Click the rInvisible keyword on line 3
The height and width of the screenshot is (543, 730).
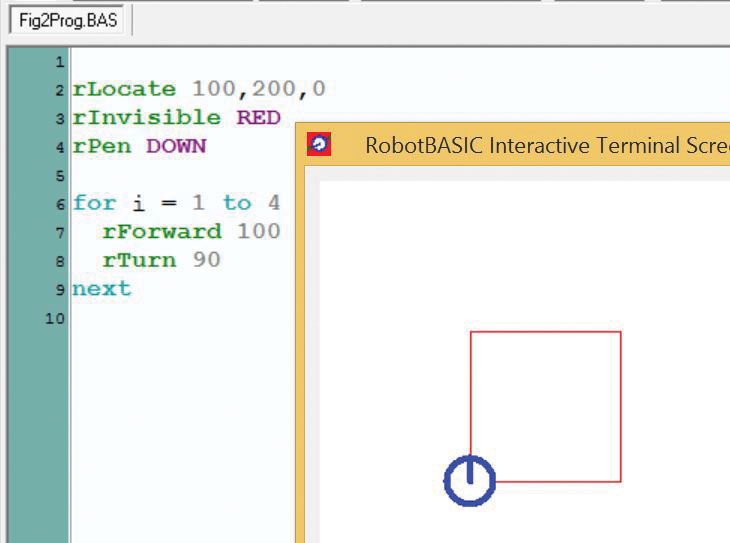coord(147,117)
